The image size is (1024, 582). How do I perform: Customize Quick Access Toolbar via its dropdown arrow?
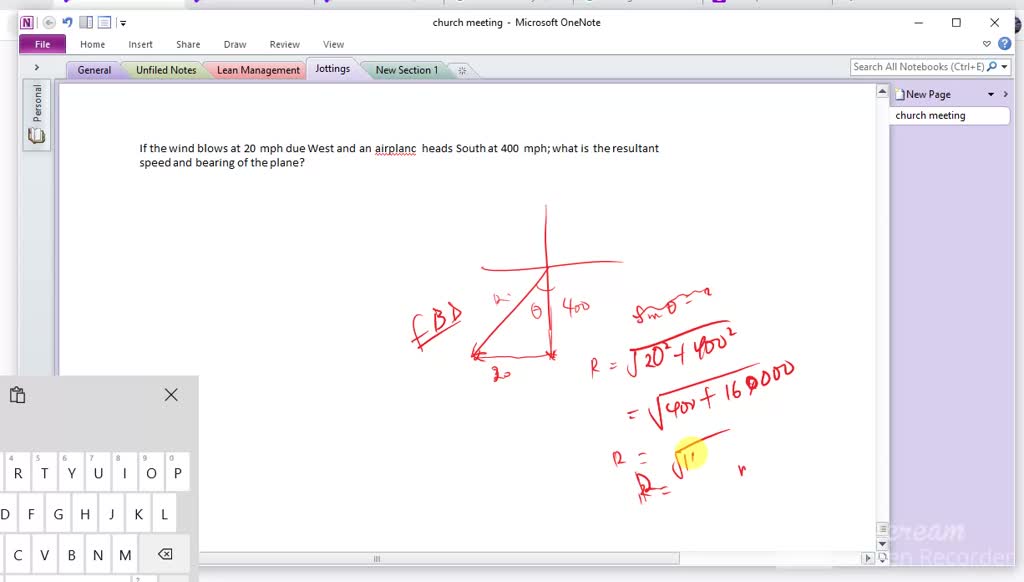click(121, 22)
